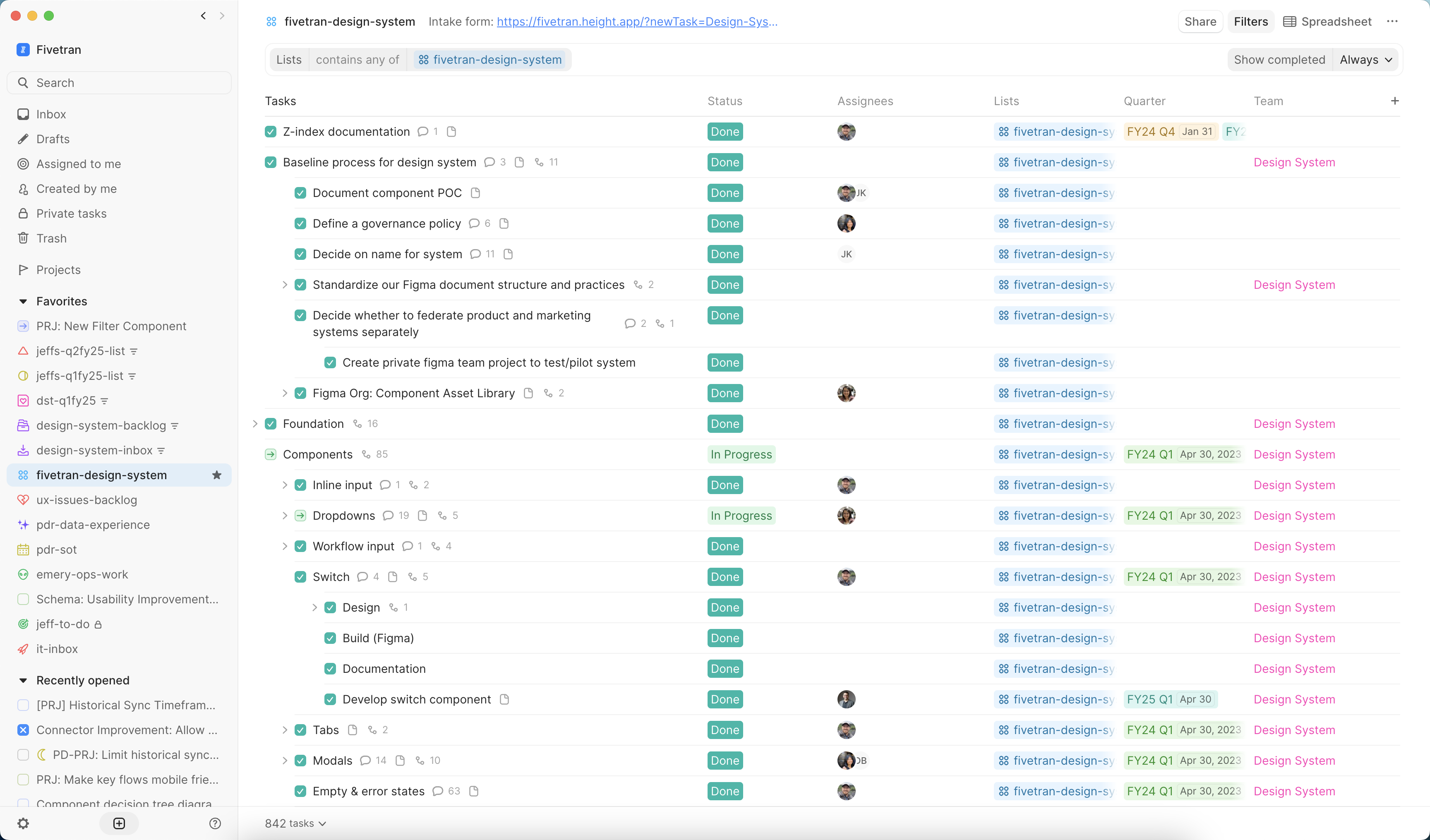
Task: Open the help question mark icon
Action: [215, 823]
